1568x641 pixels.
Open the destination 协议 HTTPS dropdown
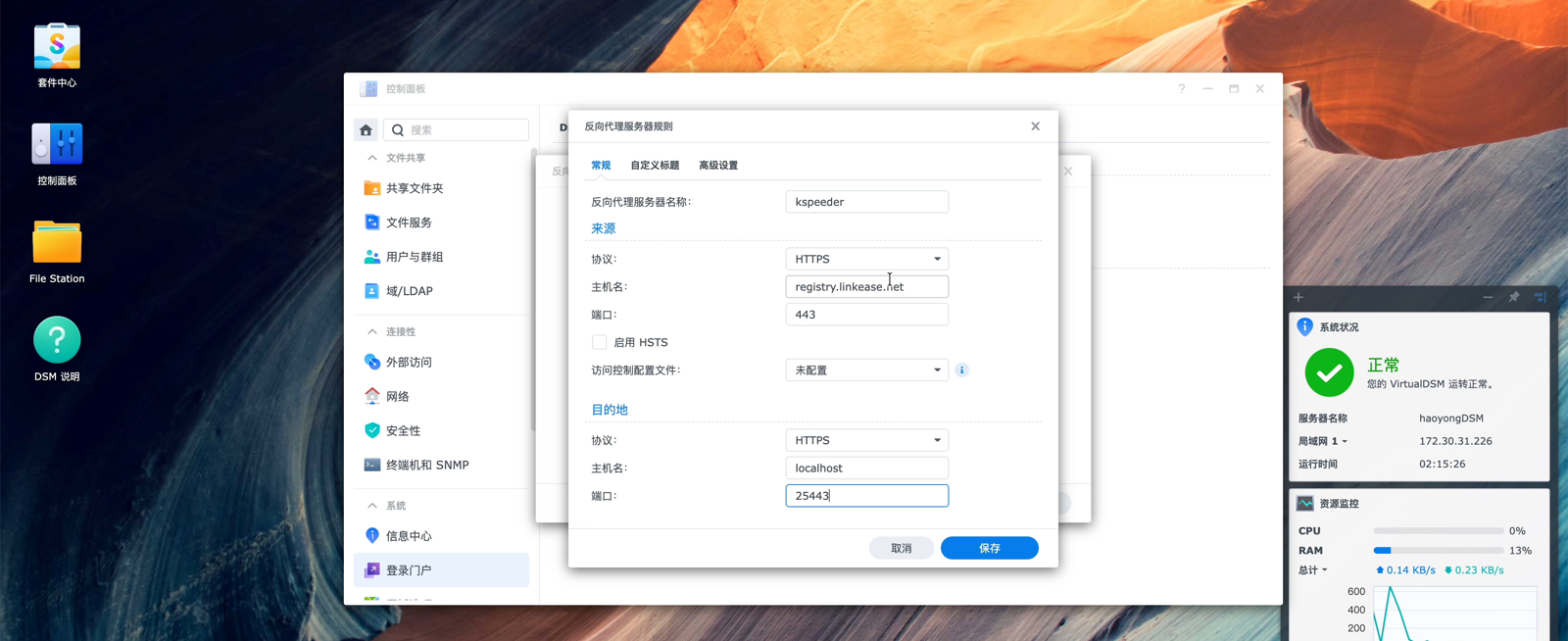pyautogui.click(x=867, y=440)
